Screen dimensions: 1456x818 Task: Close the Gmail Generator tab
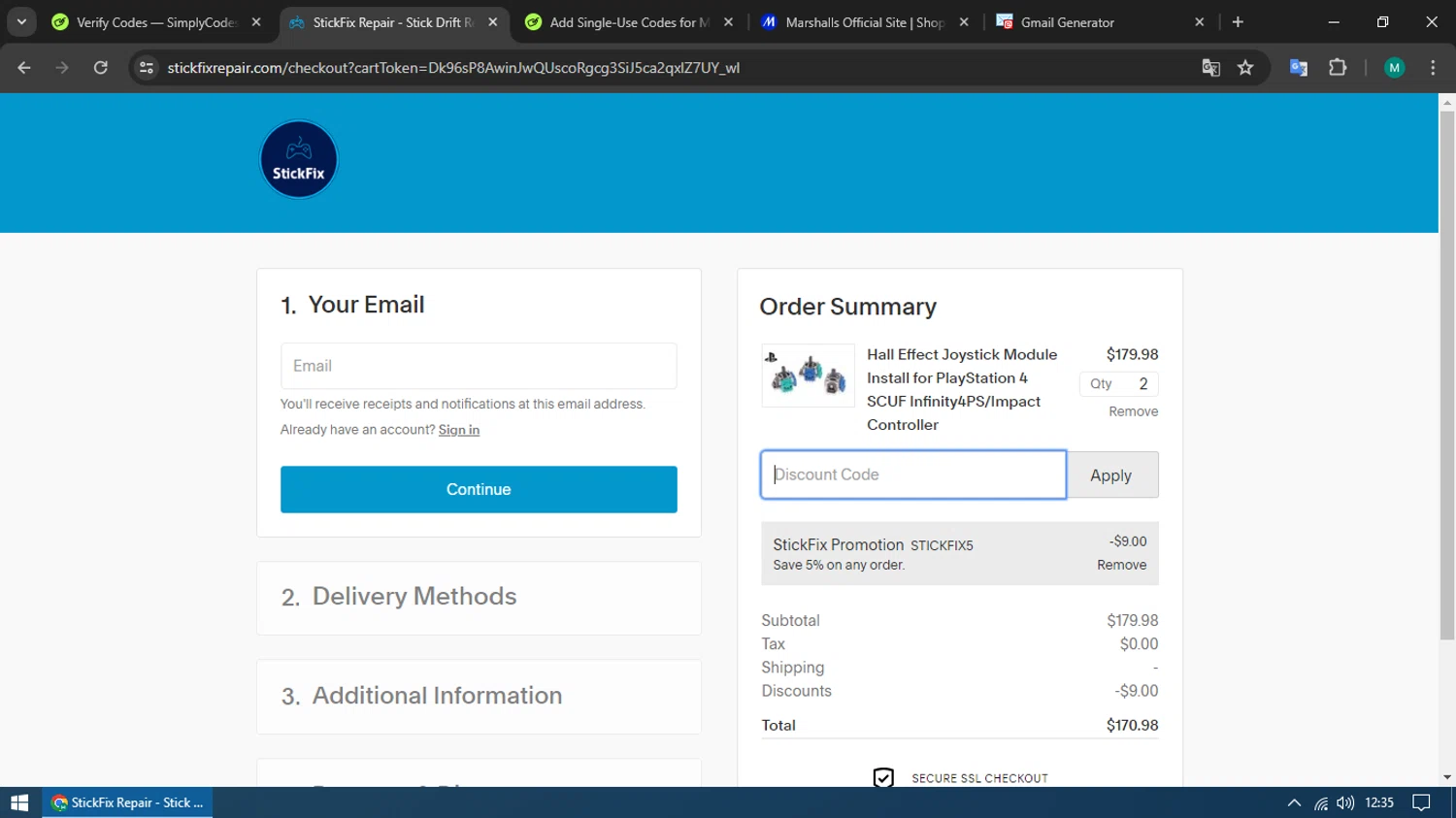click(x=1200, y=22)
